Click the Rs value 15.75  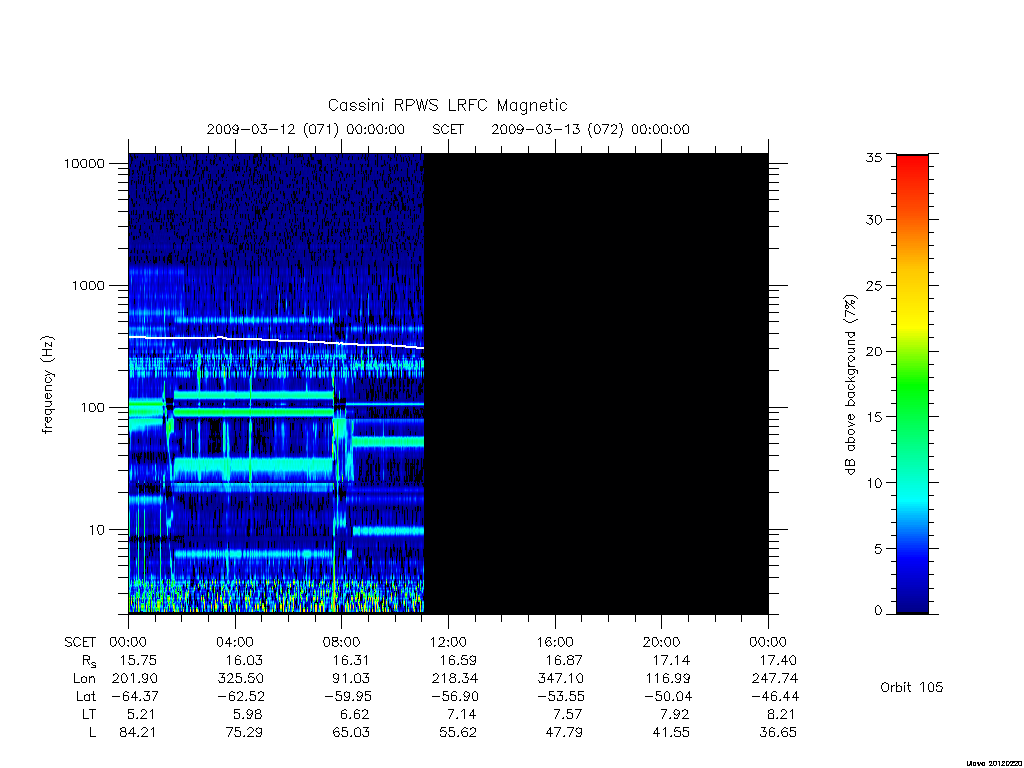137,660
